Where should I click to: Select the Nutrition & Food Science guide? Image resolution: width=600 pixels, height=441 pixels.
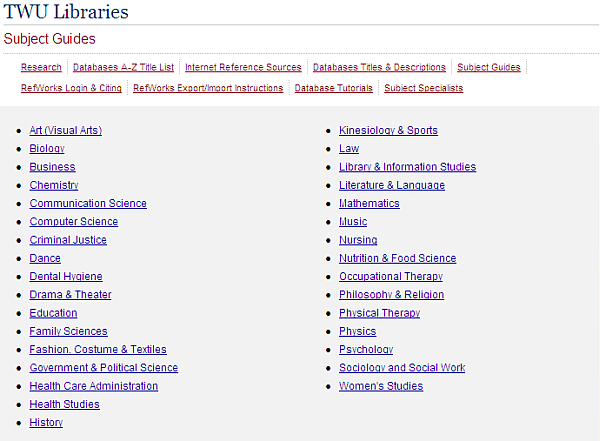tap(397, 258)
